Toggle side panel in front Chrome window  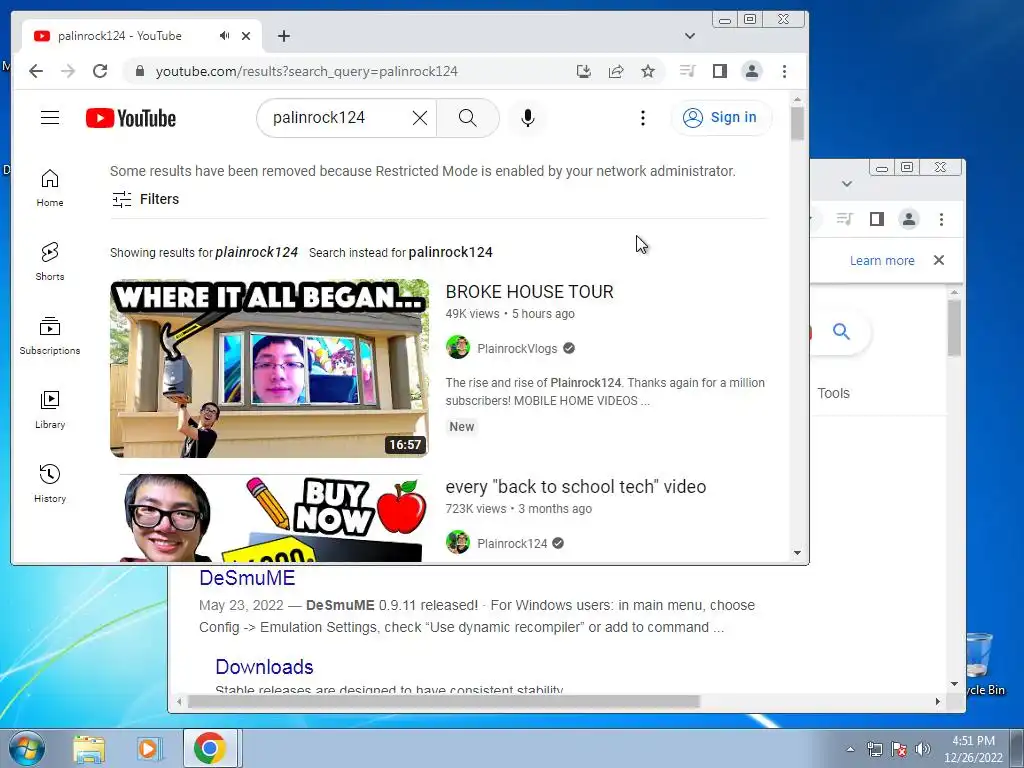click(x=720, y=71)
